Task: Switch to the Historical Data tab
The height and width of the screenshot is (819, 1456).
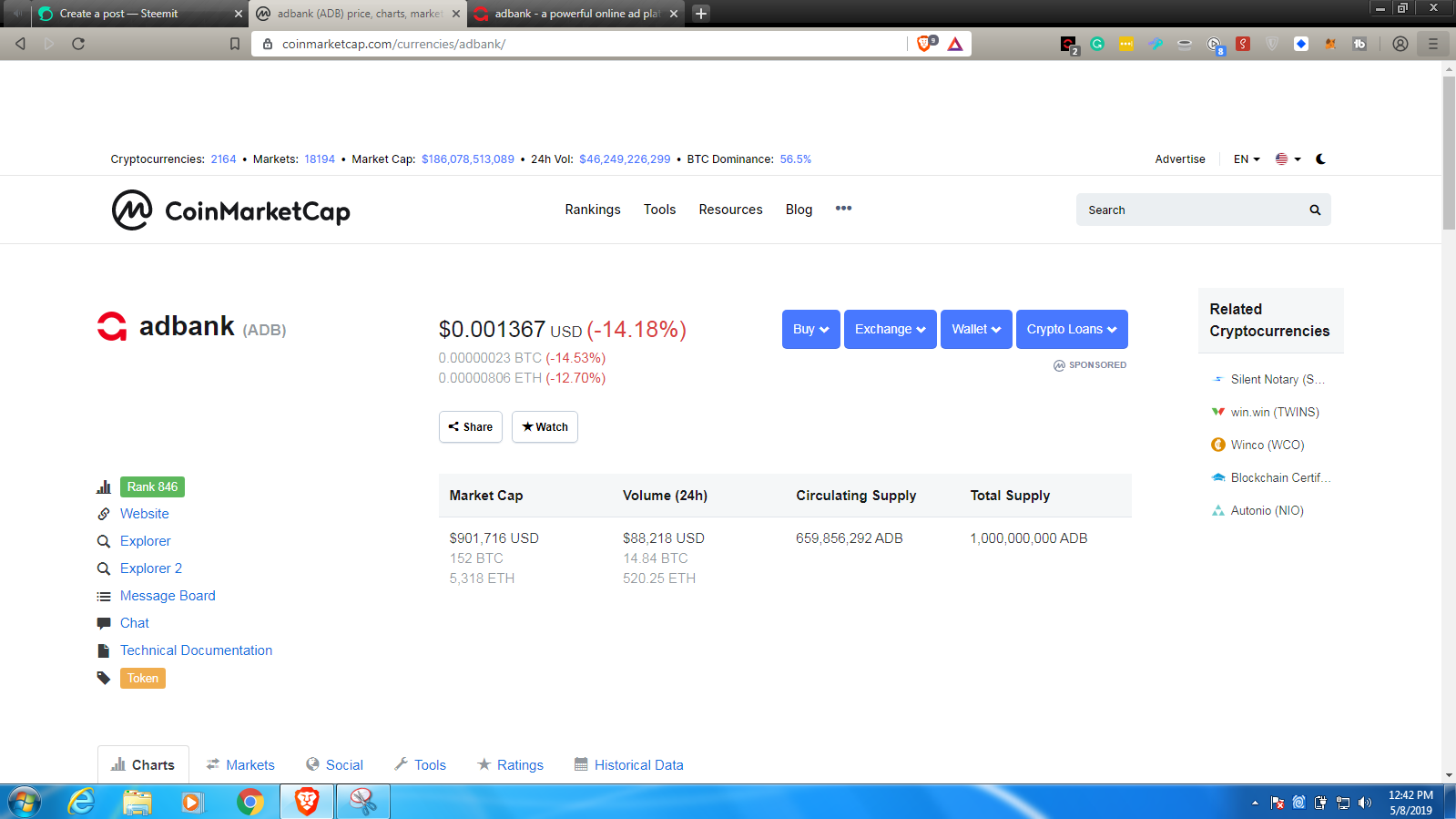Action: coord(628,765)
